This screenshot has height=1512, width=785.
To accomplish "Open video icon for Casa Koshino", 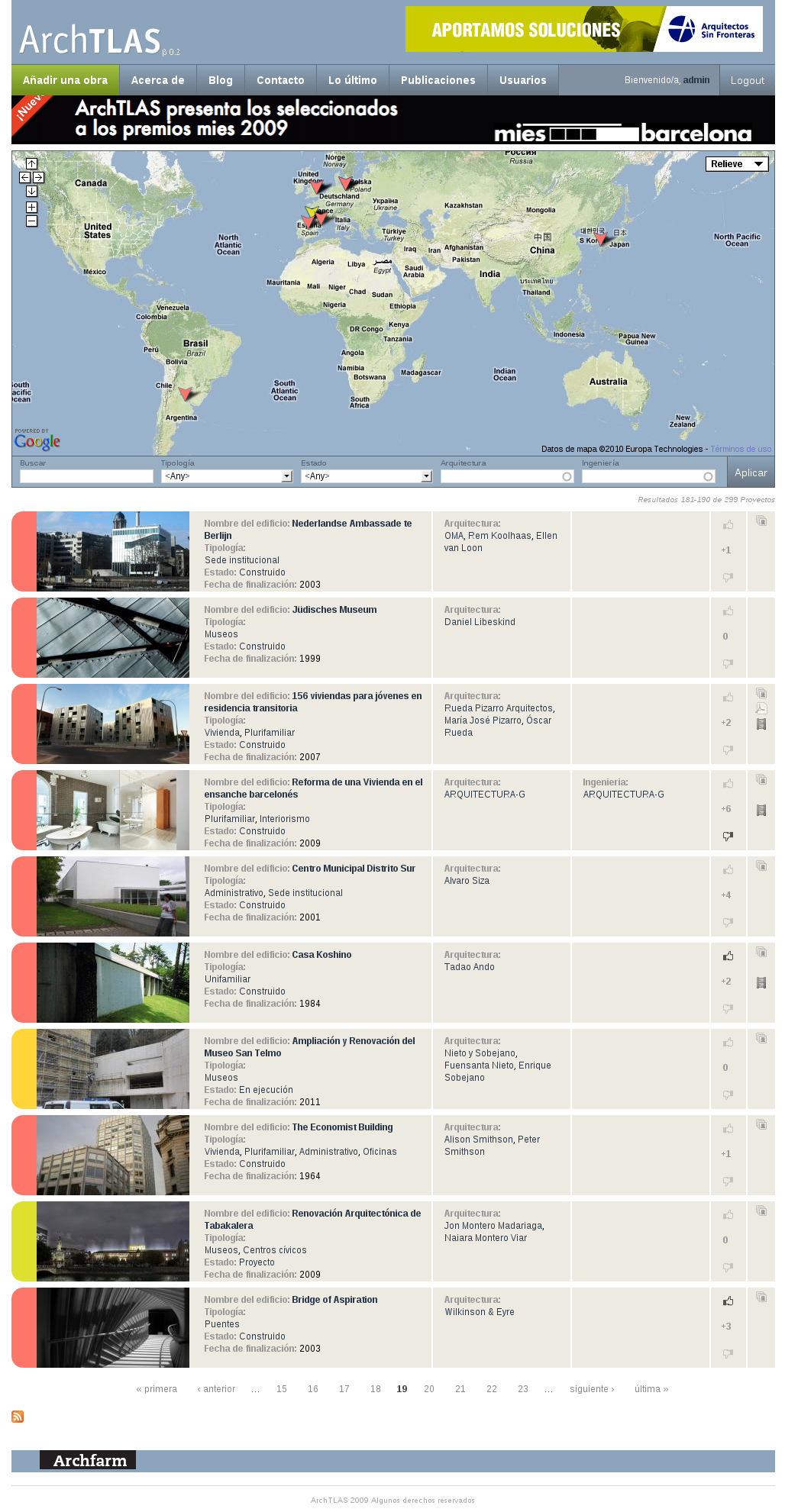I will [x=761, y=982].
